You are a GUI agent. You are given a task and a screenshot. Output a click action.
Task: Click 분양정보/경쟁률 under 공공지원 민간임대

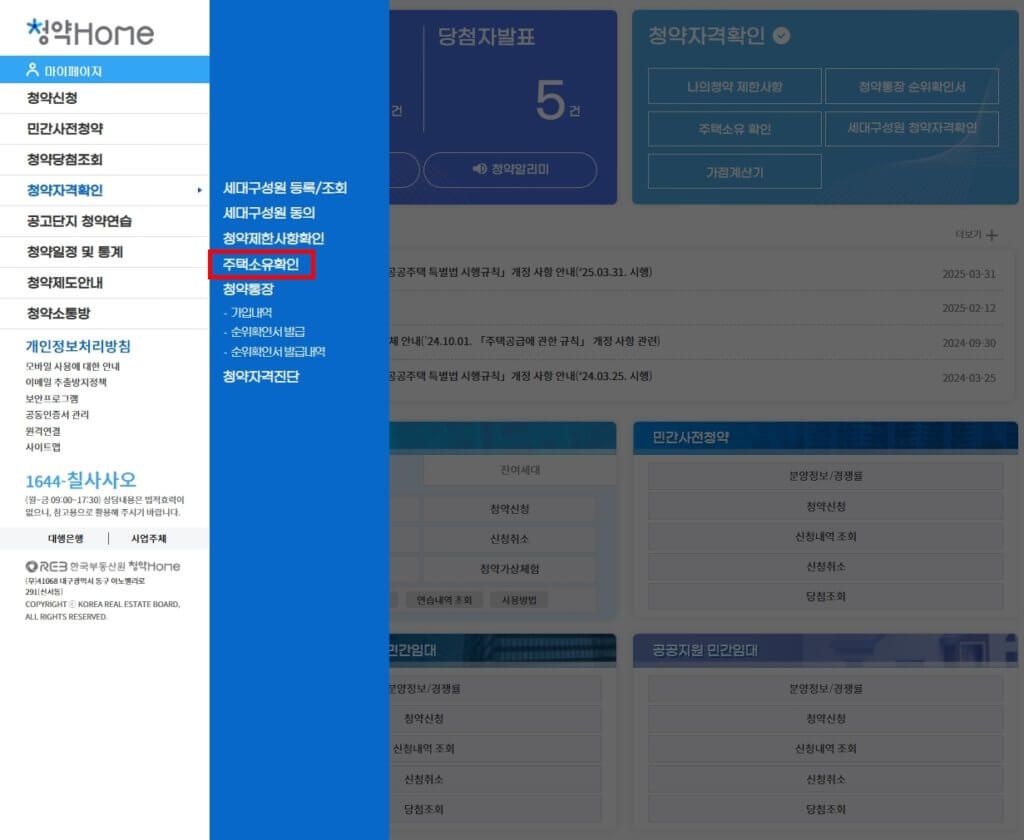826,688
